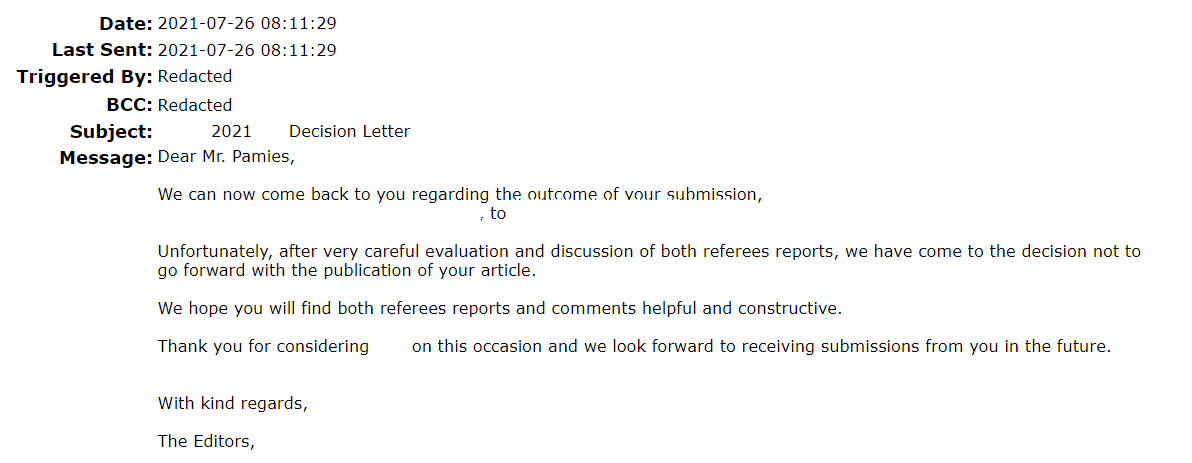Click the line about the submission outcome
1192x463 pixels.
pos(460,195)
